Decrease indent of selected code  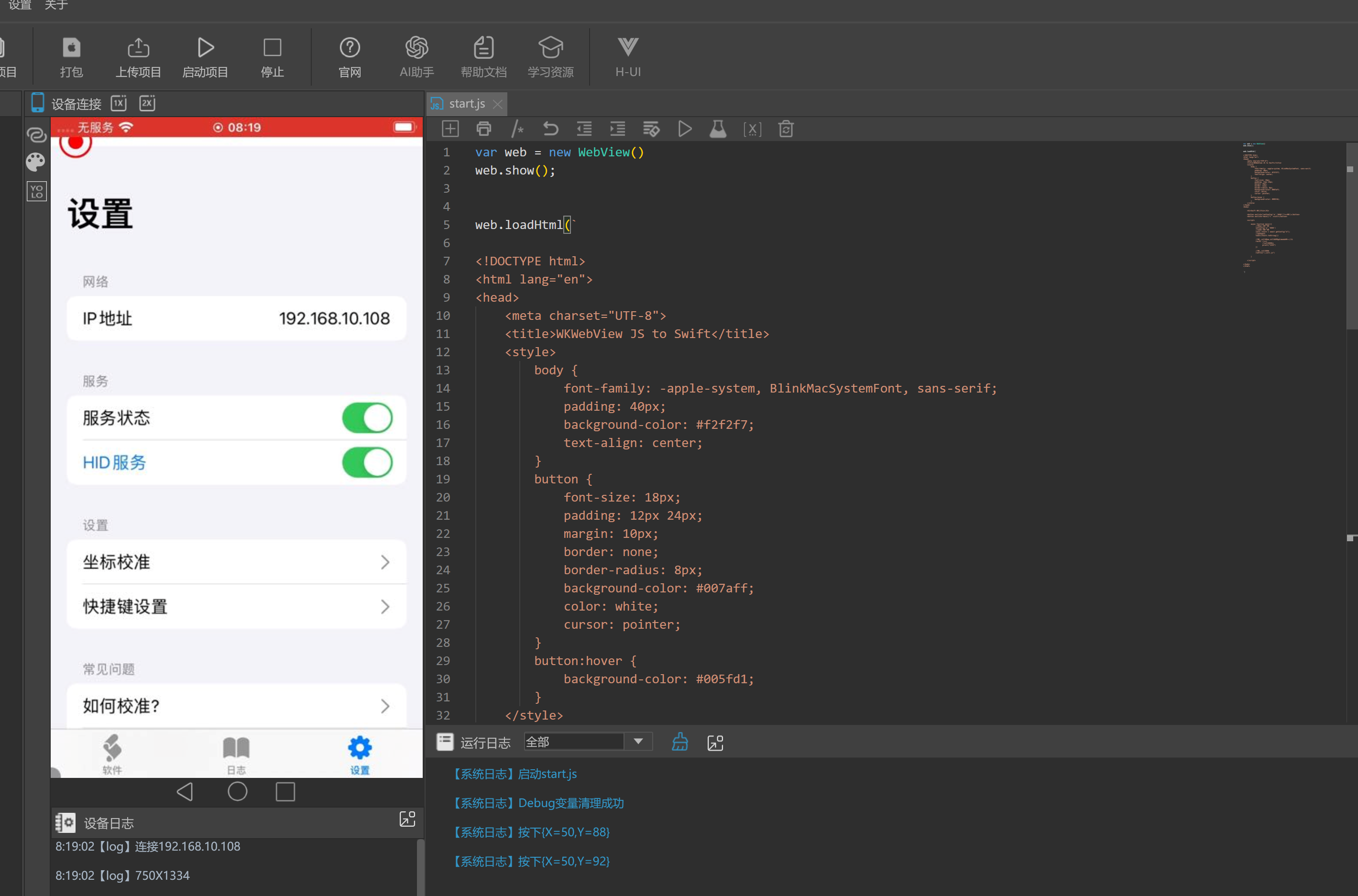pyautogui.click(x=584, y=129)
